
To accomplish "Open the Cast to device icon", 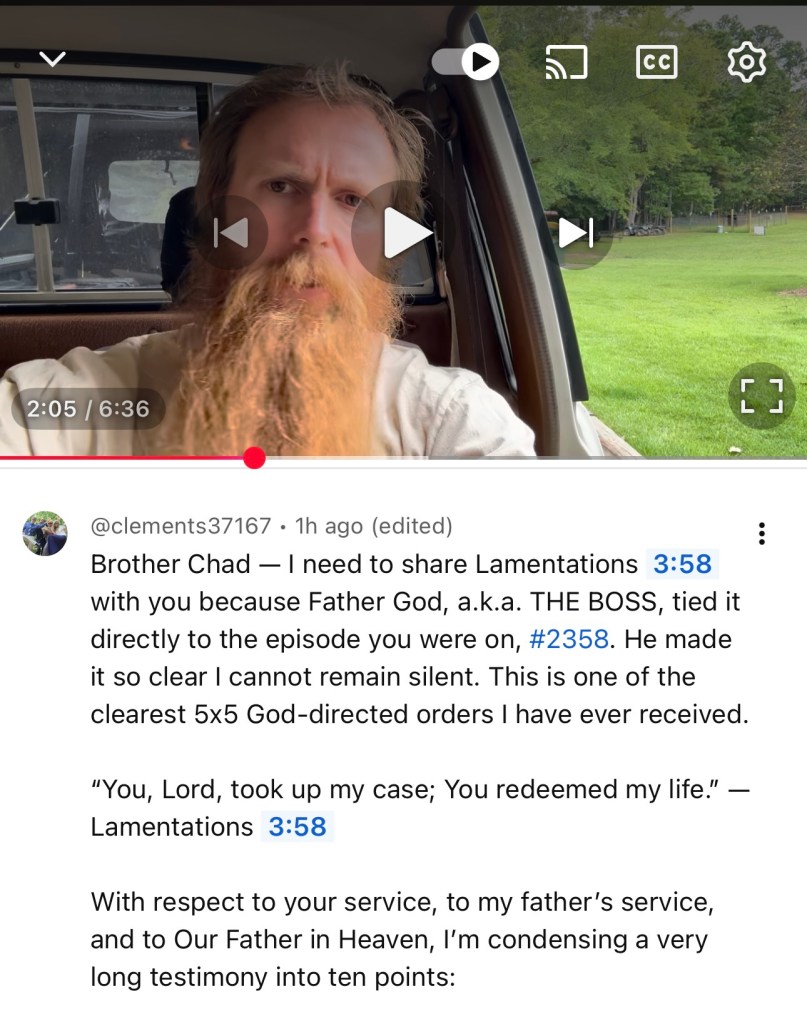I will [x=566, y=62].
